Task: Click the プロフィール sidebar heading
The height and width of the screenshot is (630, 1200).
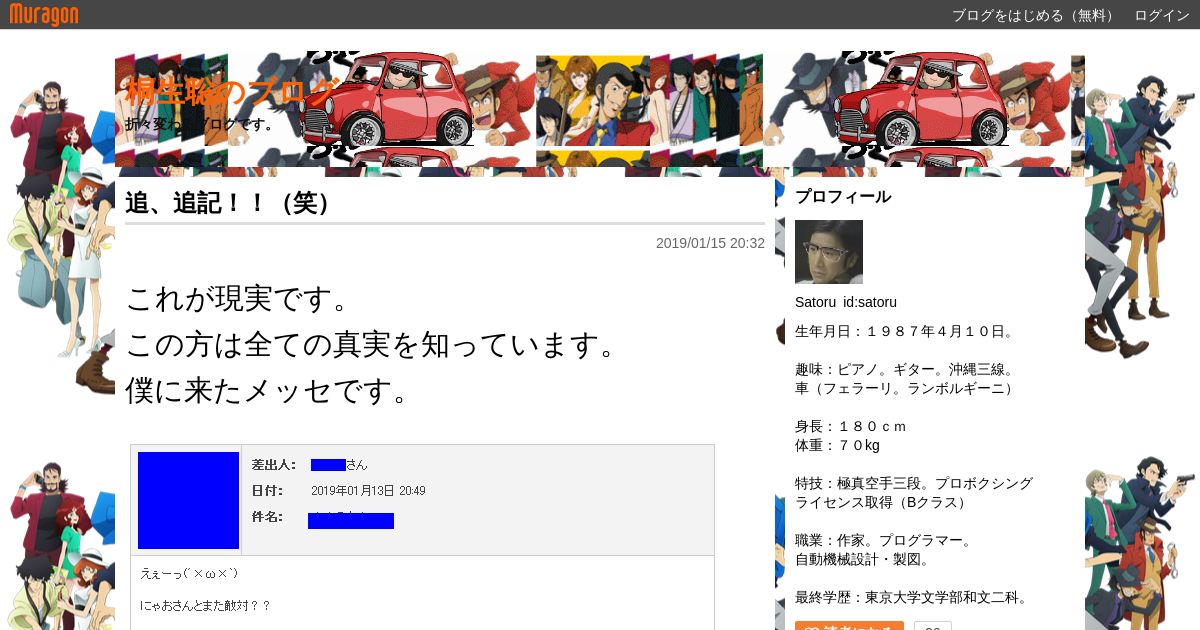Action: pos(843,197)
